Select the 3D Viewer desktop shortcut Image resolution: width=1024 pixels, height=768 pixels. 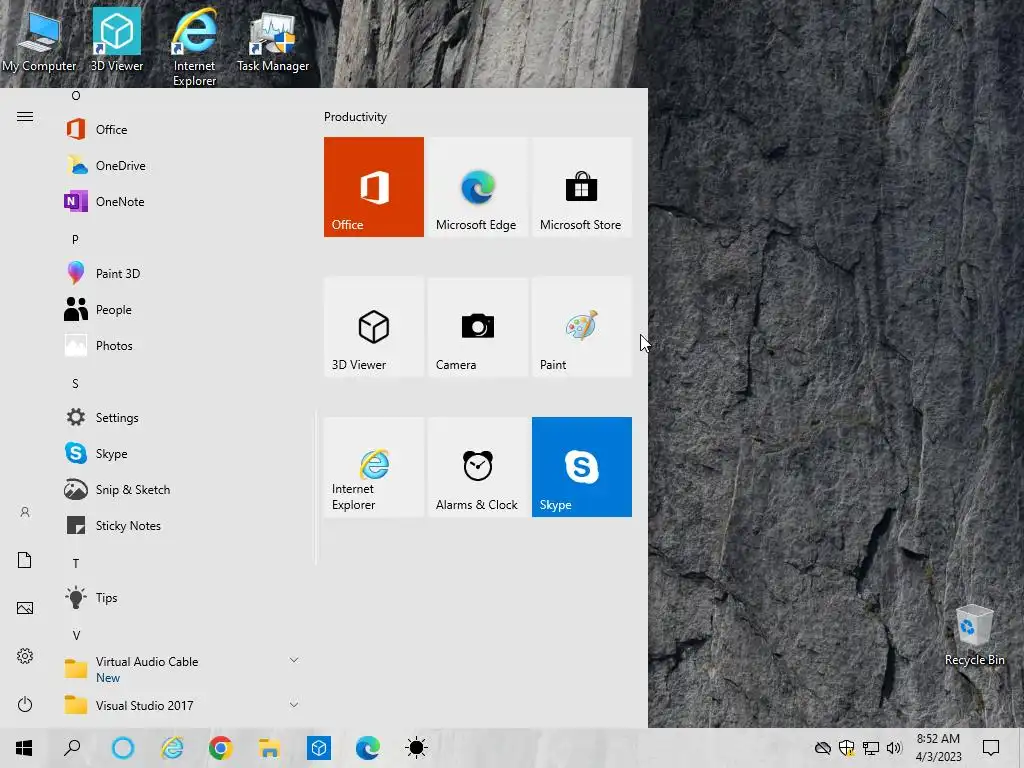[117, 39]
